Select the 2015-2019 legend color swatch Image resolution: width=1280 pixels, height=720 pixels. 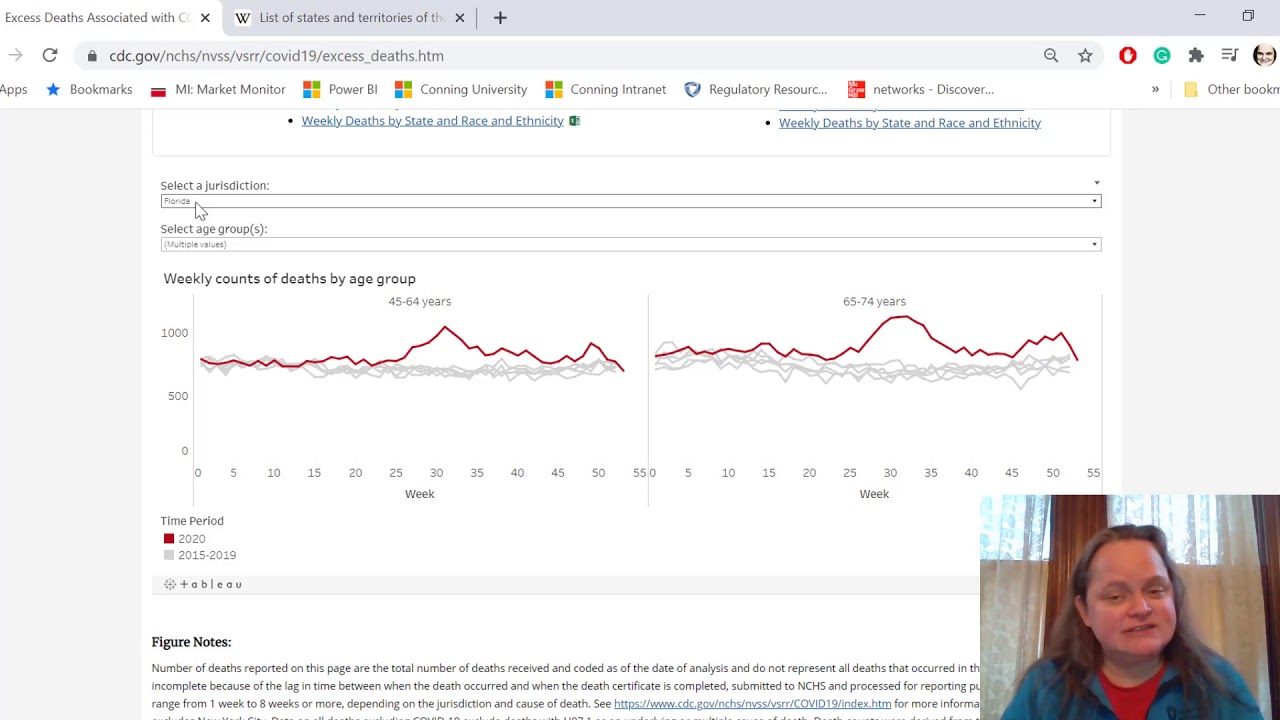pyautogui.click(x=169, y=555)
